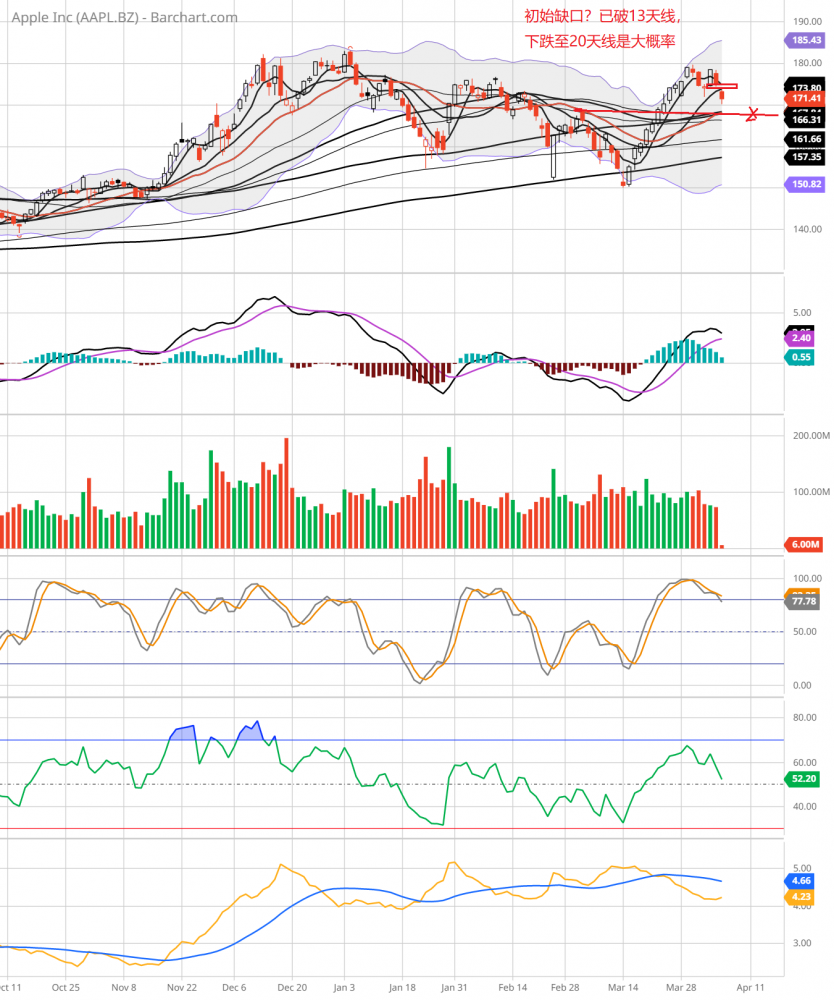The image size is (834, 1000).
Task: Click the red 171.41 last price label
Action: [x=806, y=99]
